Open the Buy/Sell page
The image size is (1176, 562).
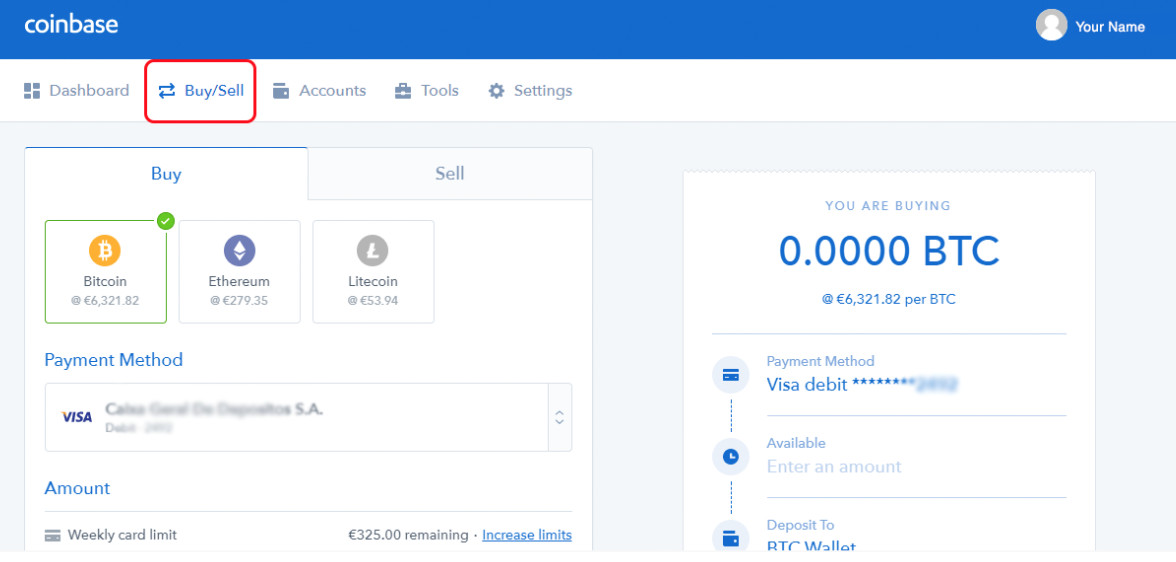click(x=201, y=92)
